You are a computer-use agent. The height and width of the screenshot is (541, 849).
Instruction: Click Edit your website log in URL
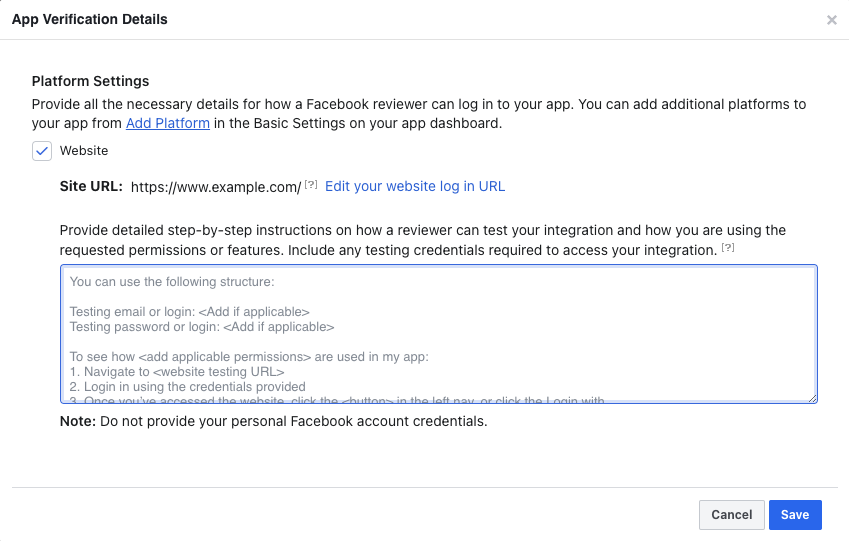pos(415,186)
